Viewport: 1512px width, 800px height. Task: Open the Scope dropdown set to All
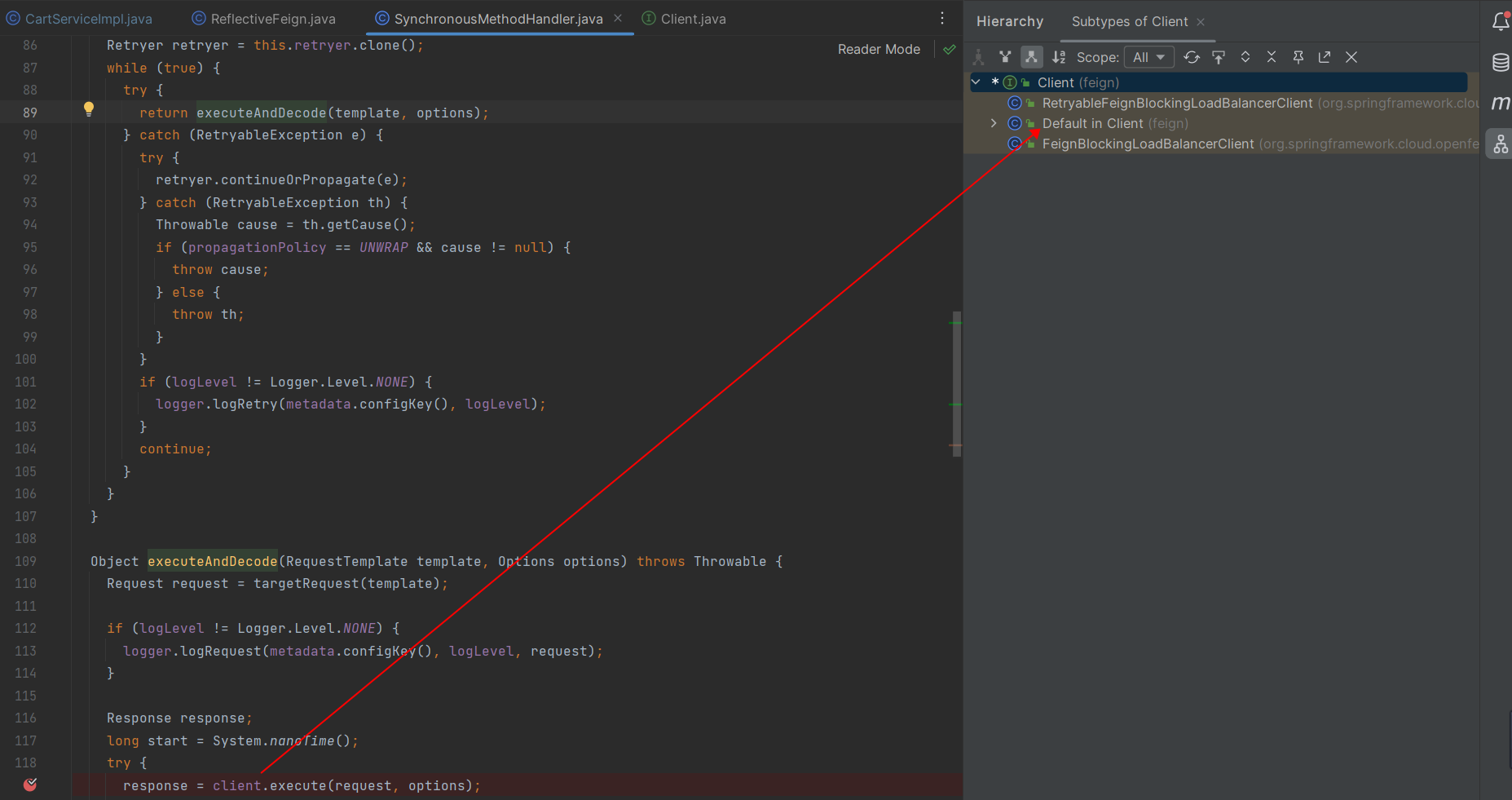(x=1148, y=57)
